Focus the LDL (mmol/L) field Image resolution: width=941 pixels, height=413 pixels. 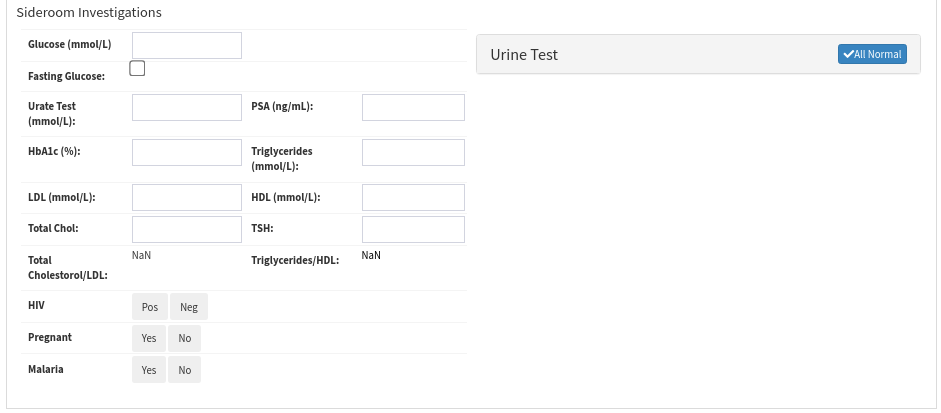(187, 197)
